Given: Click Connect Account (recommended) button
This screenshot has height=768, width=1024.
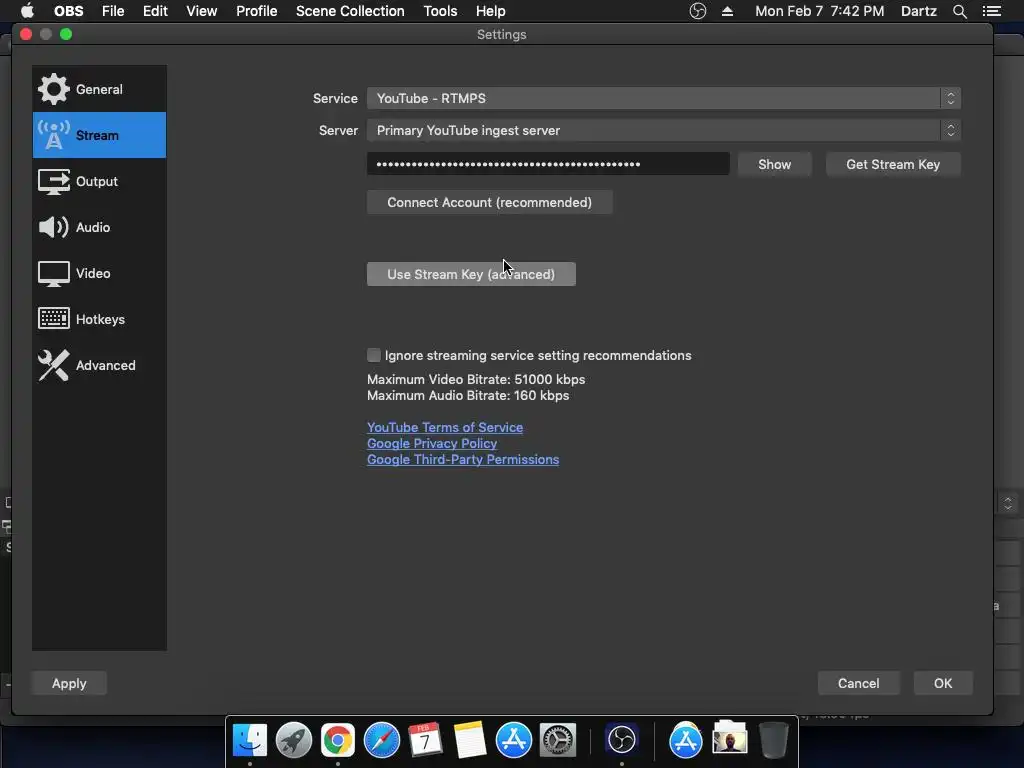Looking at the screenshot, I should coord(489,202).
